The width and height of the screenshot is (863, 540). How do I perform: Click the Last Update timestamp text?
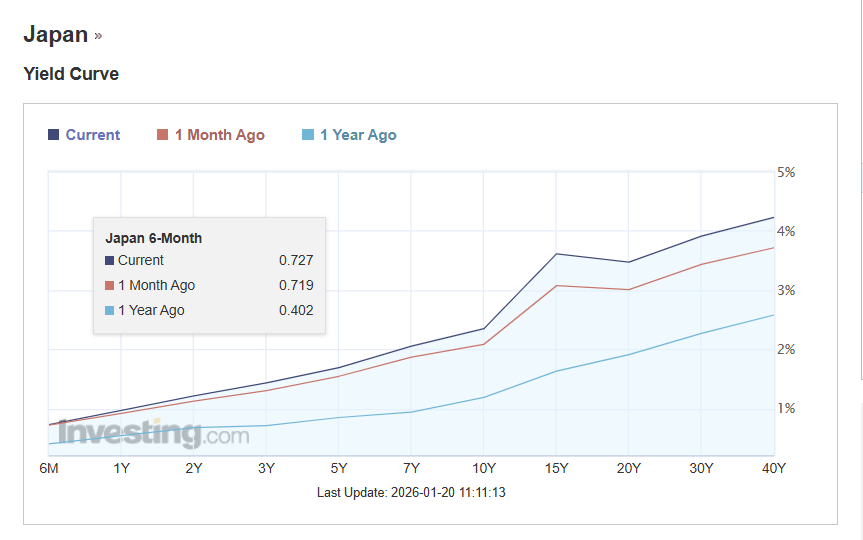coord(411,492)
